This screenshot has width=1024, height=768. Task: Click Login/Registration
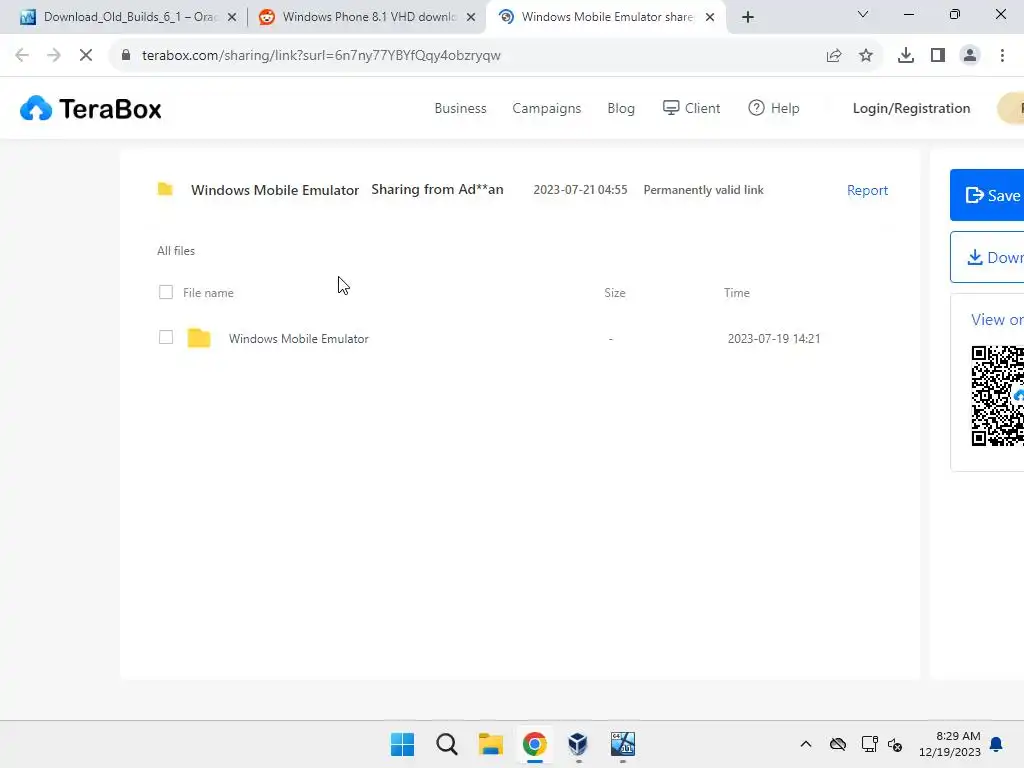click(x=912, y=108)
